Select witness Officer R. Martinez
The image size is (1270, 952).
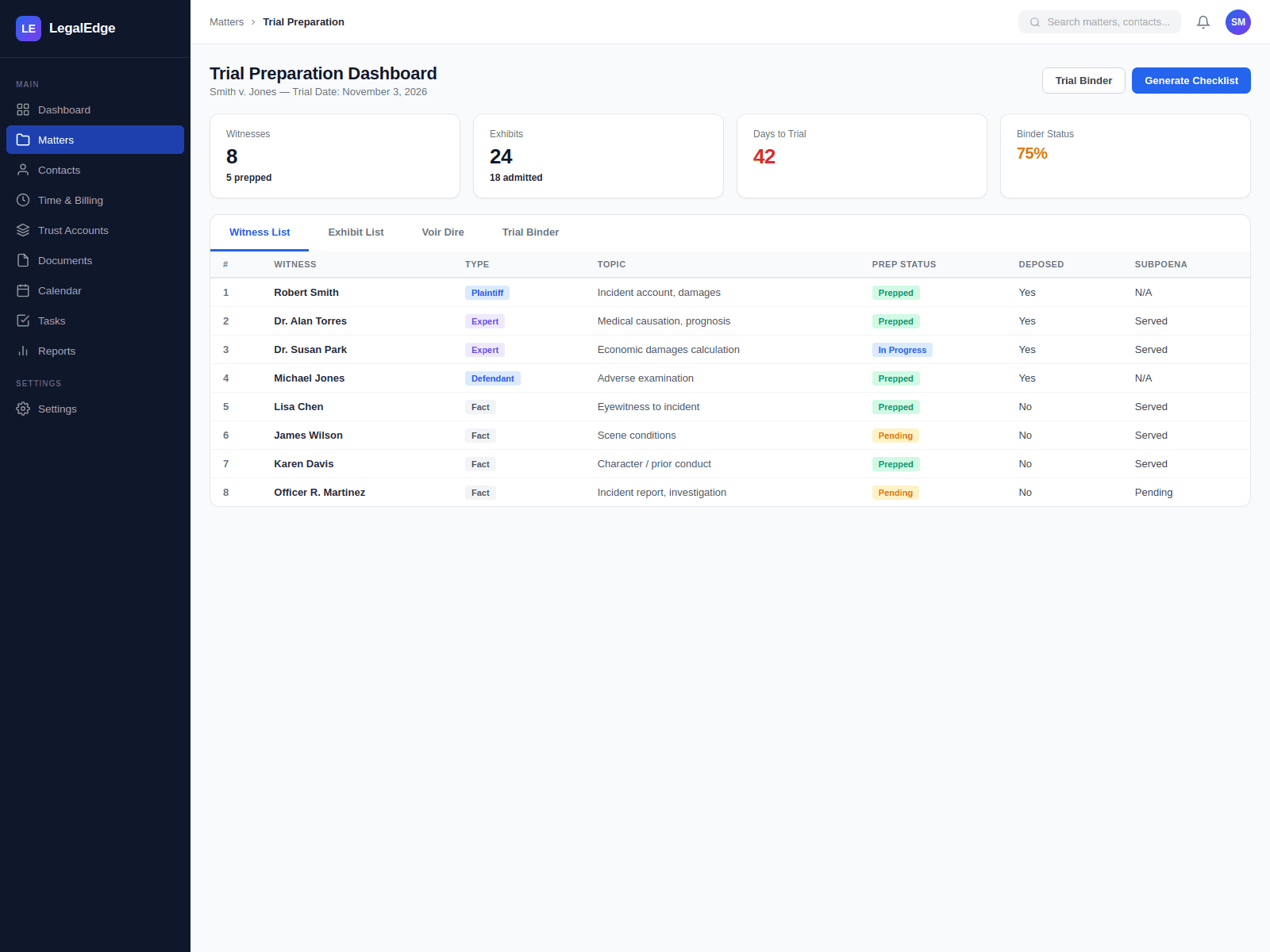coord(319,493)
